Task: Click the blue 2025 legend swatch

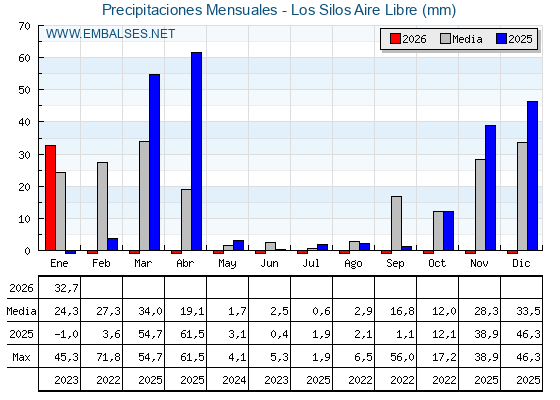Action: 501,39
